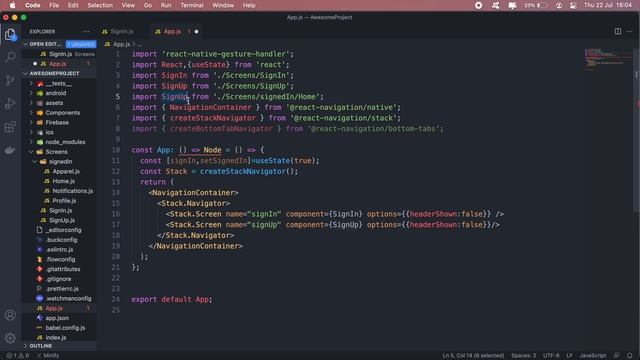
Task: Change indentation via Spaces: 2
Action: (523, 356)
